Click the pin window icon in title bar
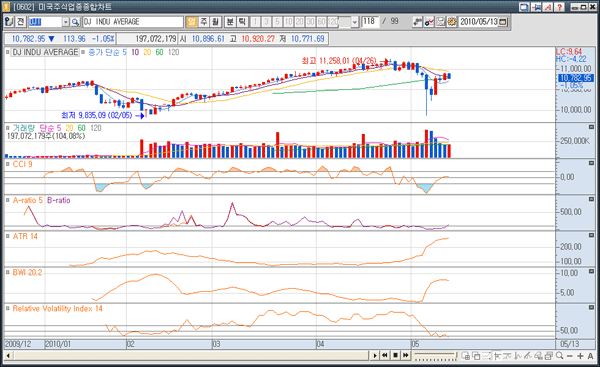 coord(536,7)
